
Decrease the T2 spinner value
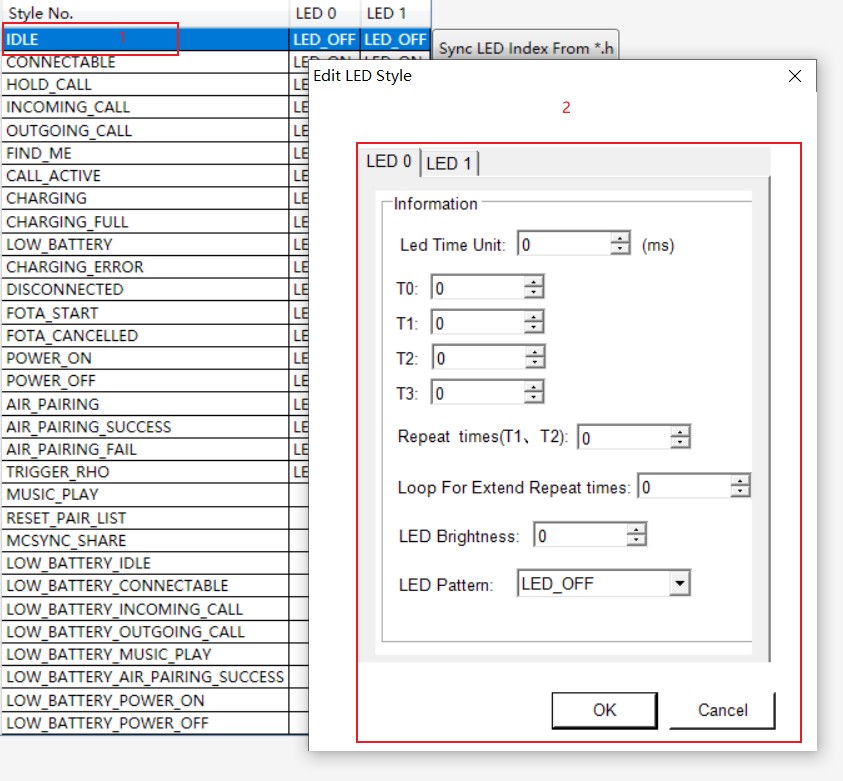tap(534, 363)
